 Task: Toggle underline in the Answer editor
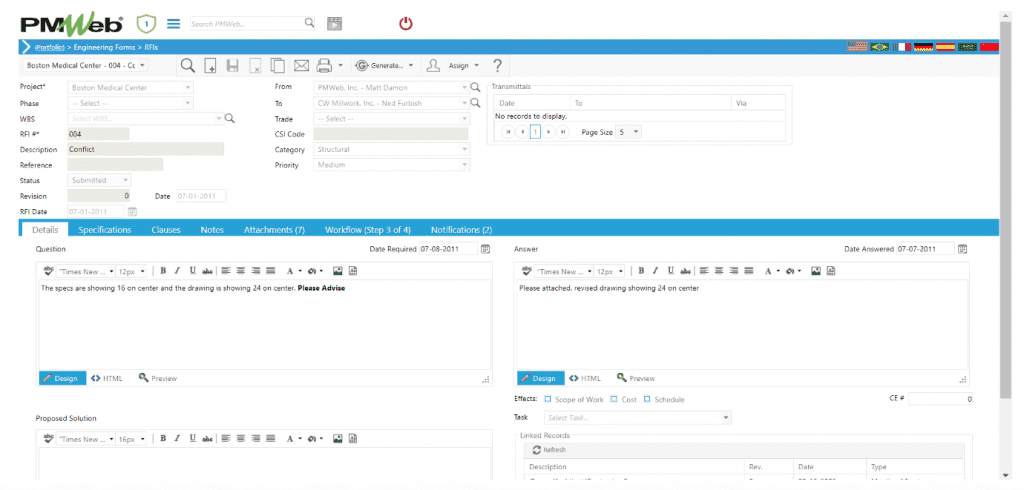[x=670, y=270]
